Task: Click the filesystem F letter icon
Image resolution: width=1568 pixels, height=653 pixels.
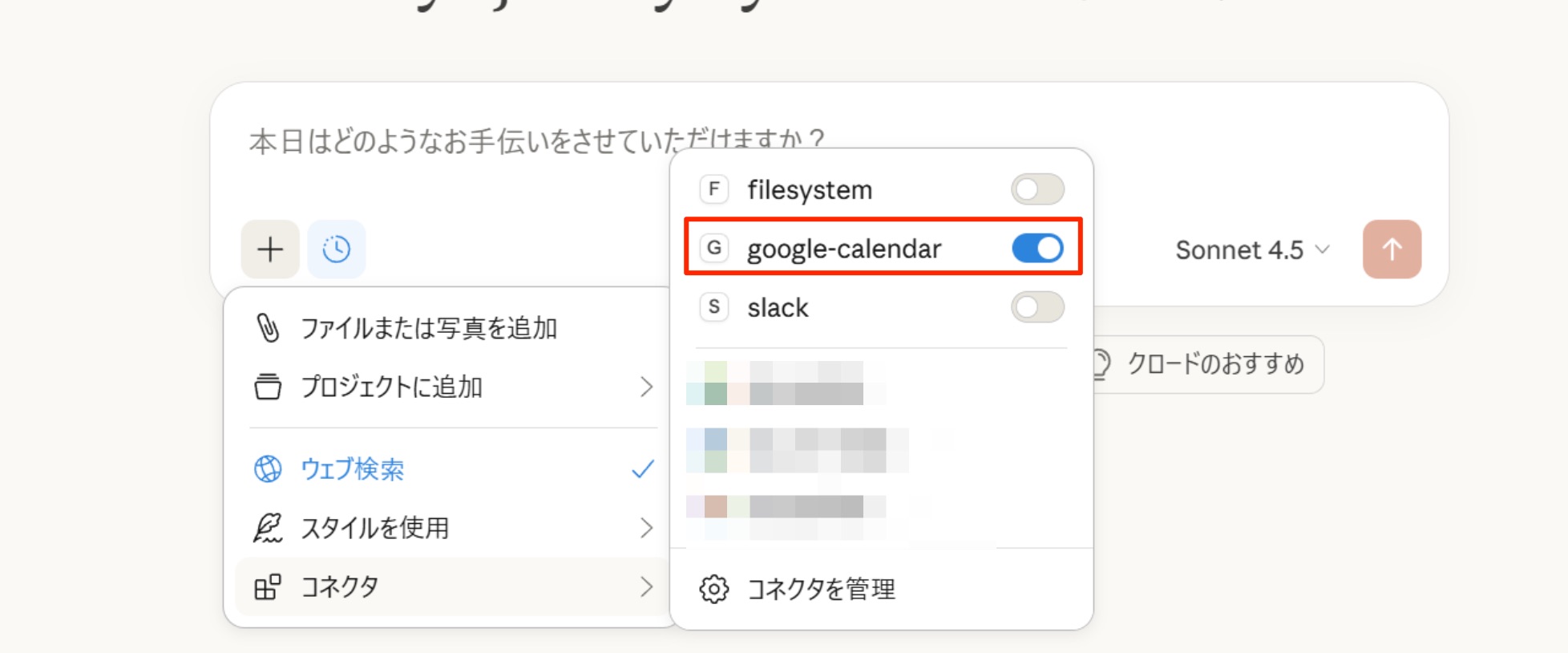Action: click(x=713, y=190)
